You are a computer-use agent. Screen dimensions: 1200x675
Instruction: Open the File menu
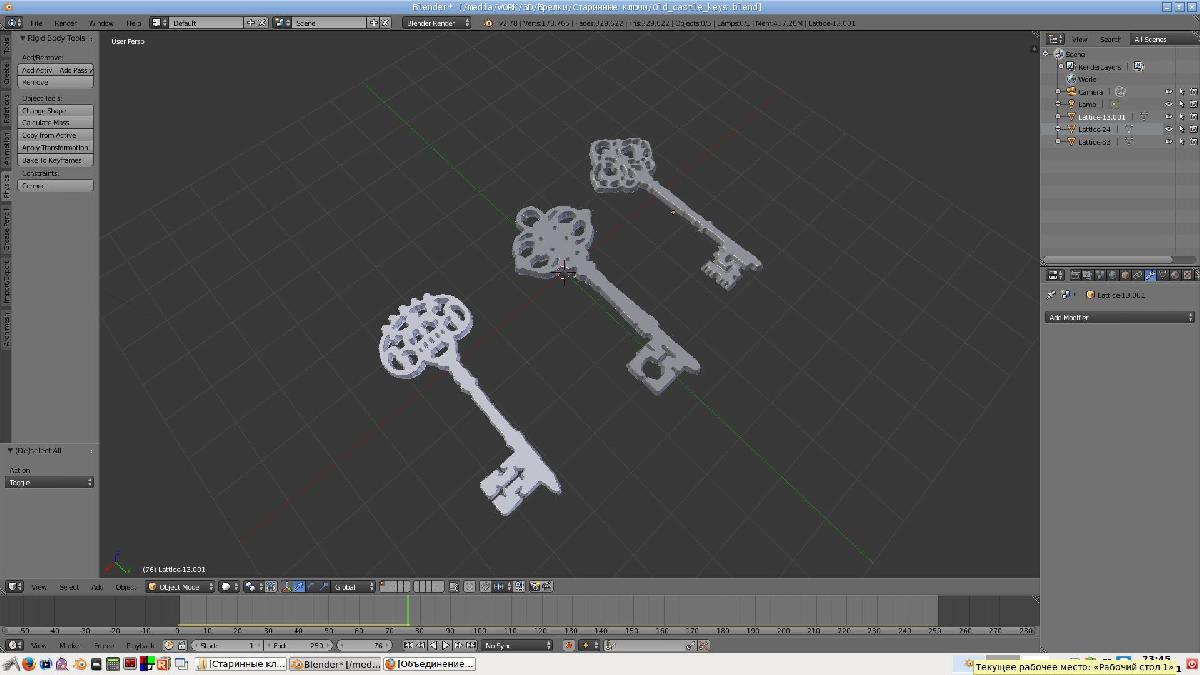(x=36, y=22)
